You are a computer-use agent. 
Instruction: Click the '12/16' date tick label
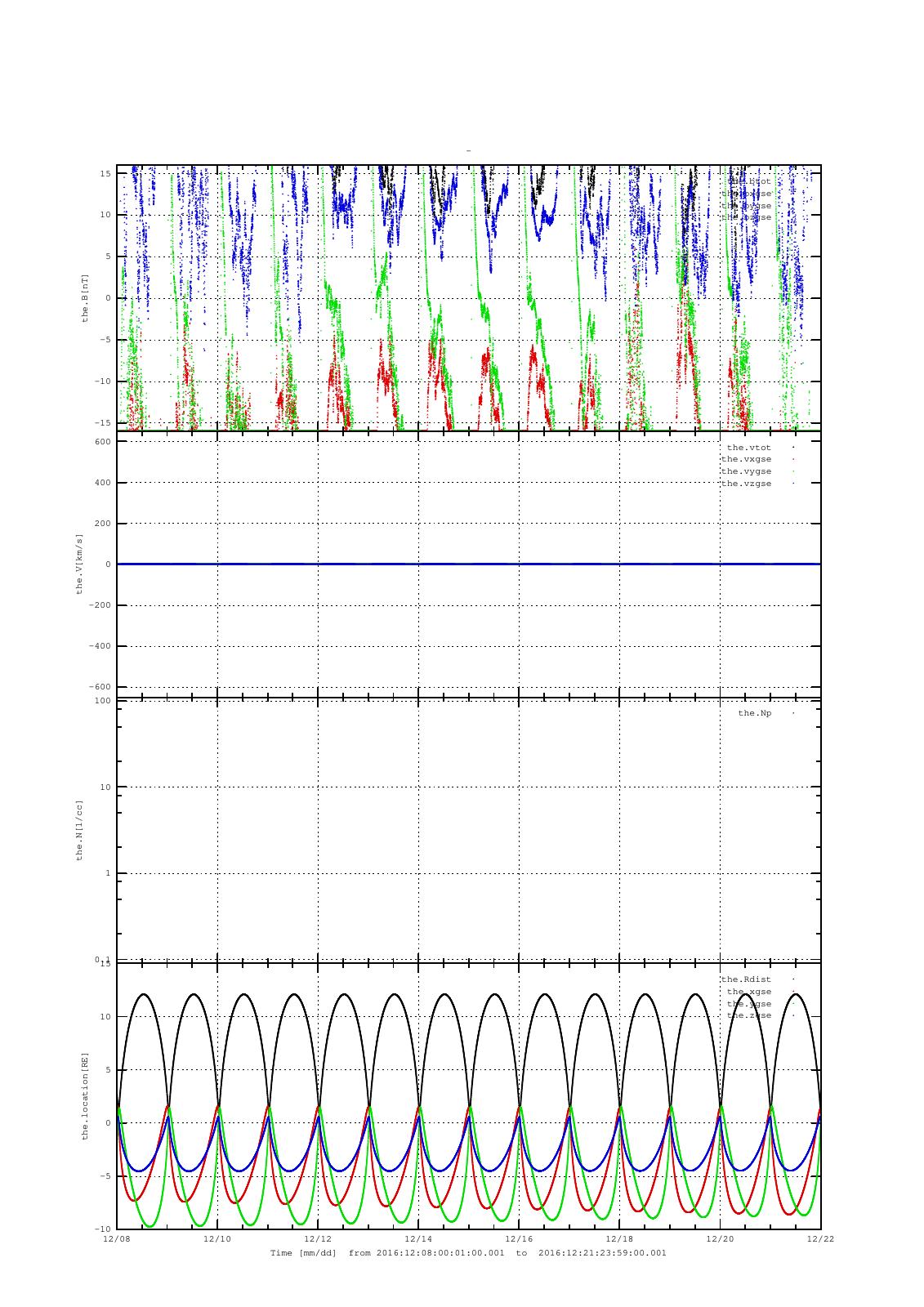tap(519, 1239)
